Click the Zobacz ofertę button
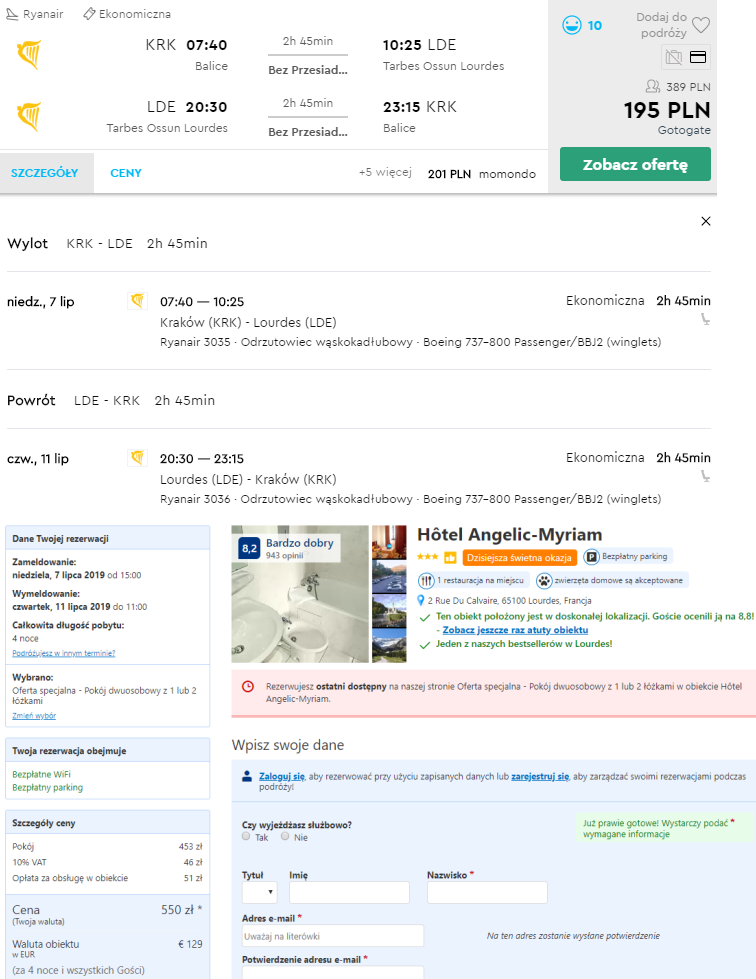 [x=635, y=164]
